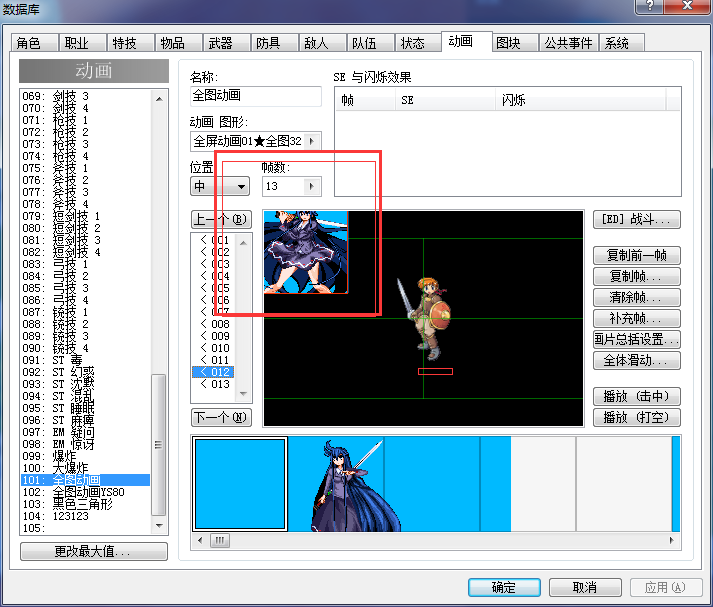Switch to the 敌人 tab
The width and height of the screenshot is (713, 607).
click(x=322, y=43)
